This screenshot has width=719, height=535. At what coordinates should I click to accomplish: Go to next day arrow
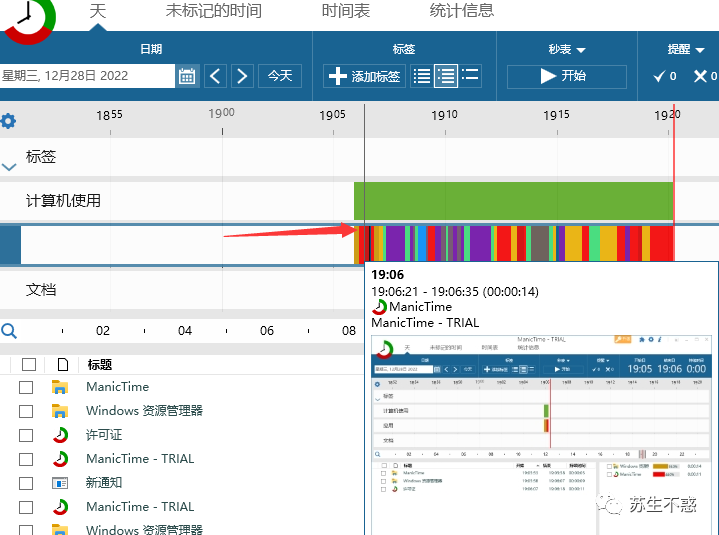coord(242,76)
